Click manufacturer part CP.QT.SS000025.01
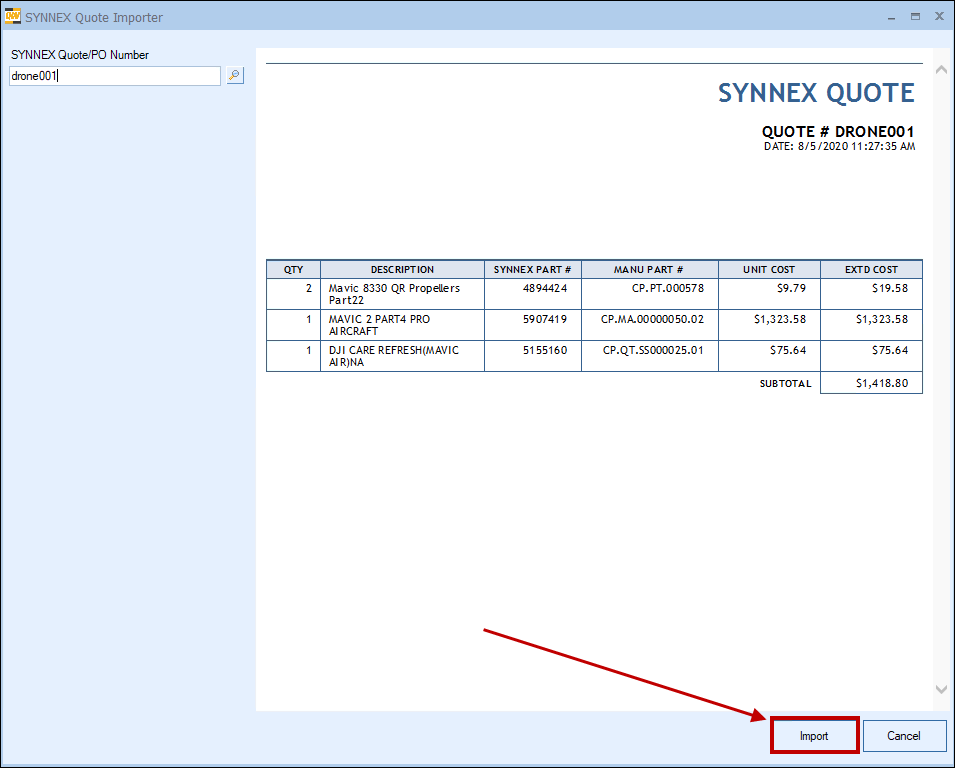The image size is (955, 768). [x=653, y=350]
